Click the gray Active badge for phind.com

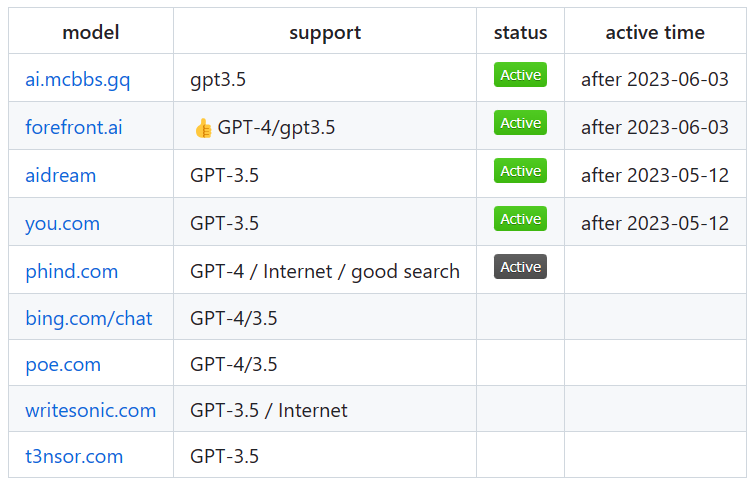tap(520, 267)
